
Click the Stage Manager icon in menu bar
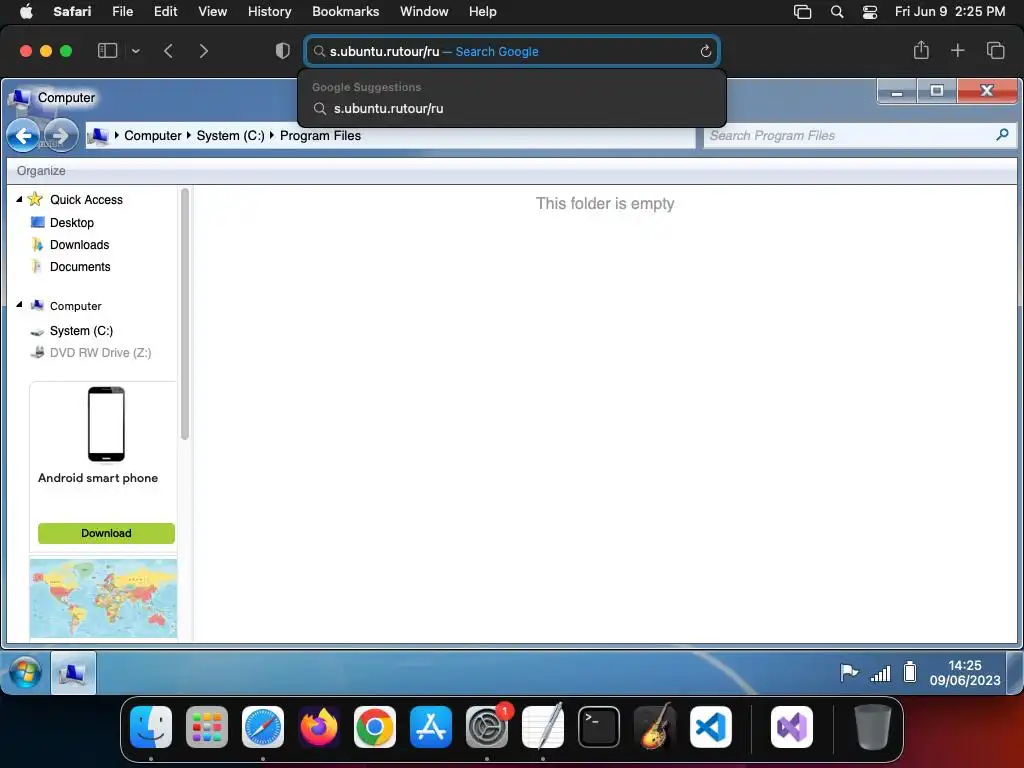pyautogui.click(x=802, y=12)
